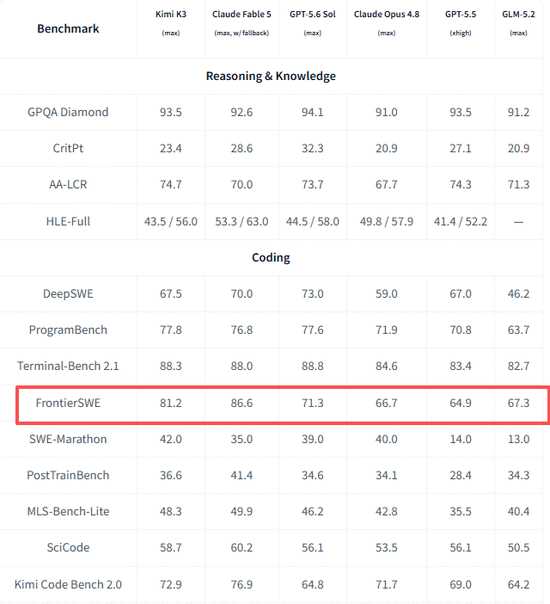Click the GLM-5.2 column header

click(518, 14)
